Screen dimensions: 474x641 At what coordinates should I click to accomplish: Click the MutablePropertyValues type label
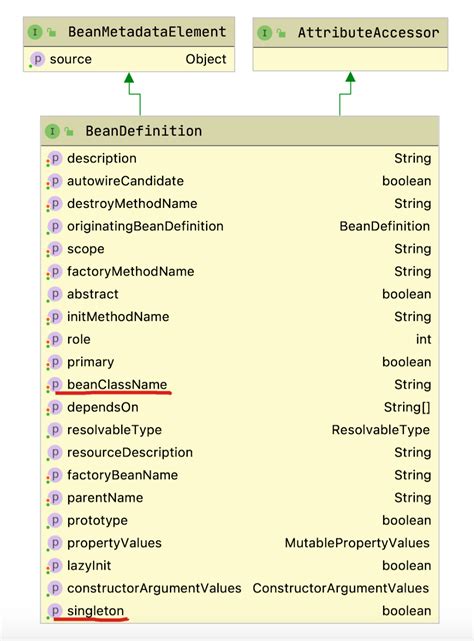[357, 543]
